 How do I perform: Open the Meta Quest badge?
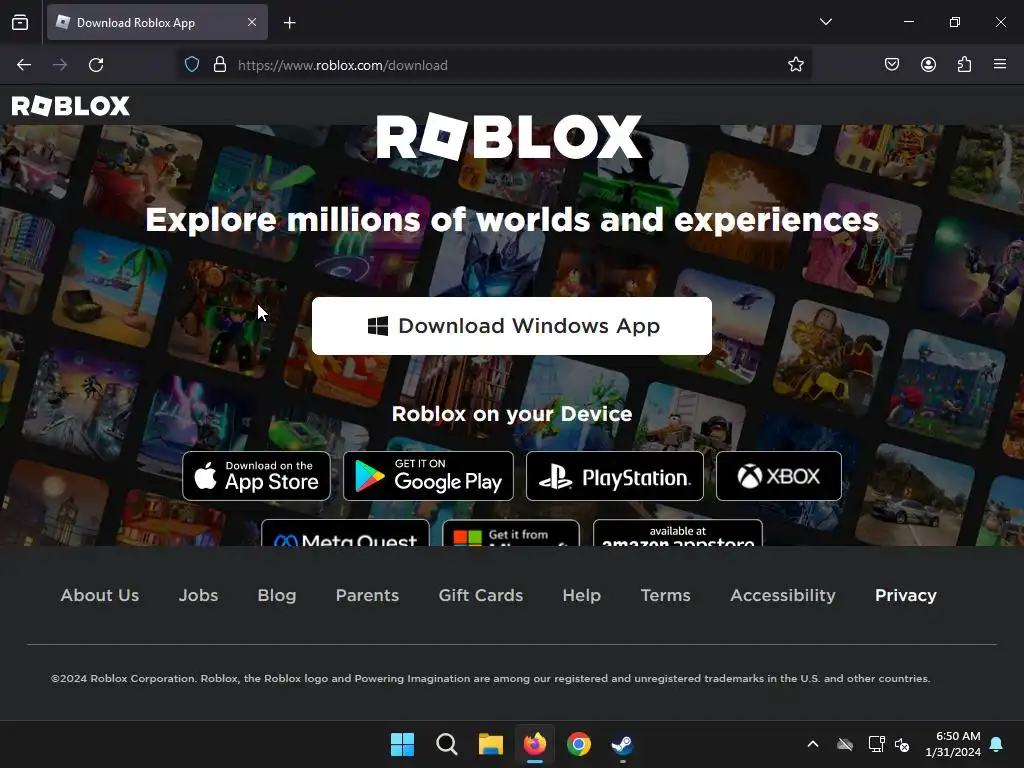(x=345, y=533)
